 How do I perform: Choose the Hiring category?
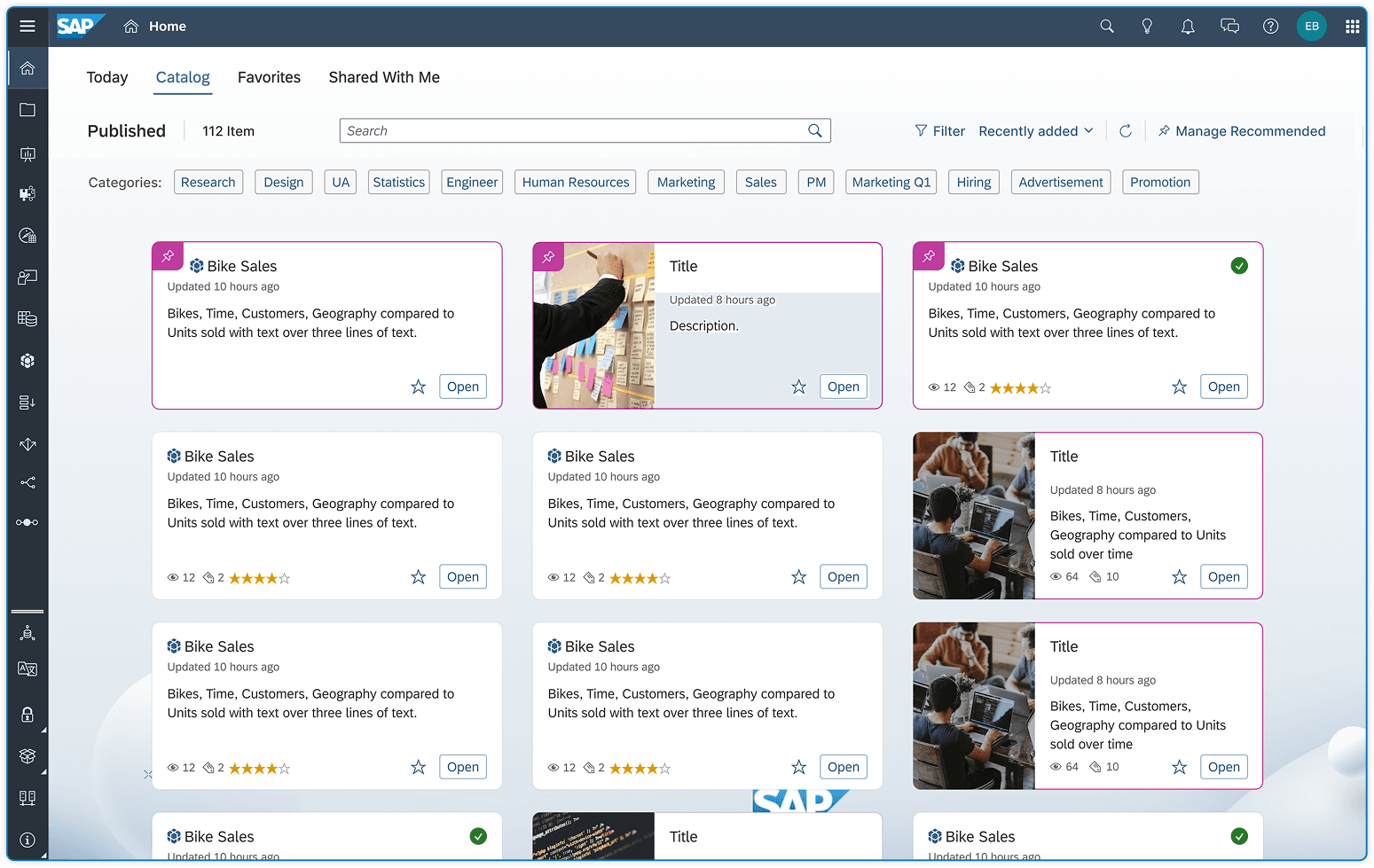[x=974, y=182]
